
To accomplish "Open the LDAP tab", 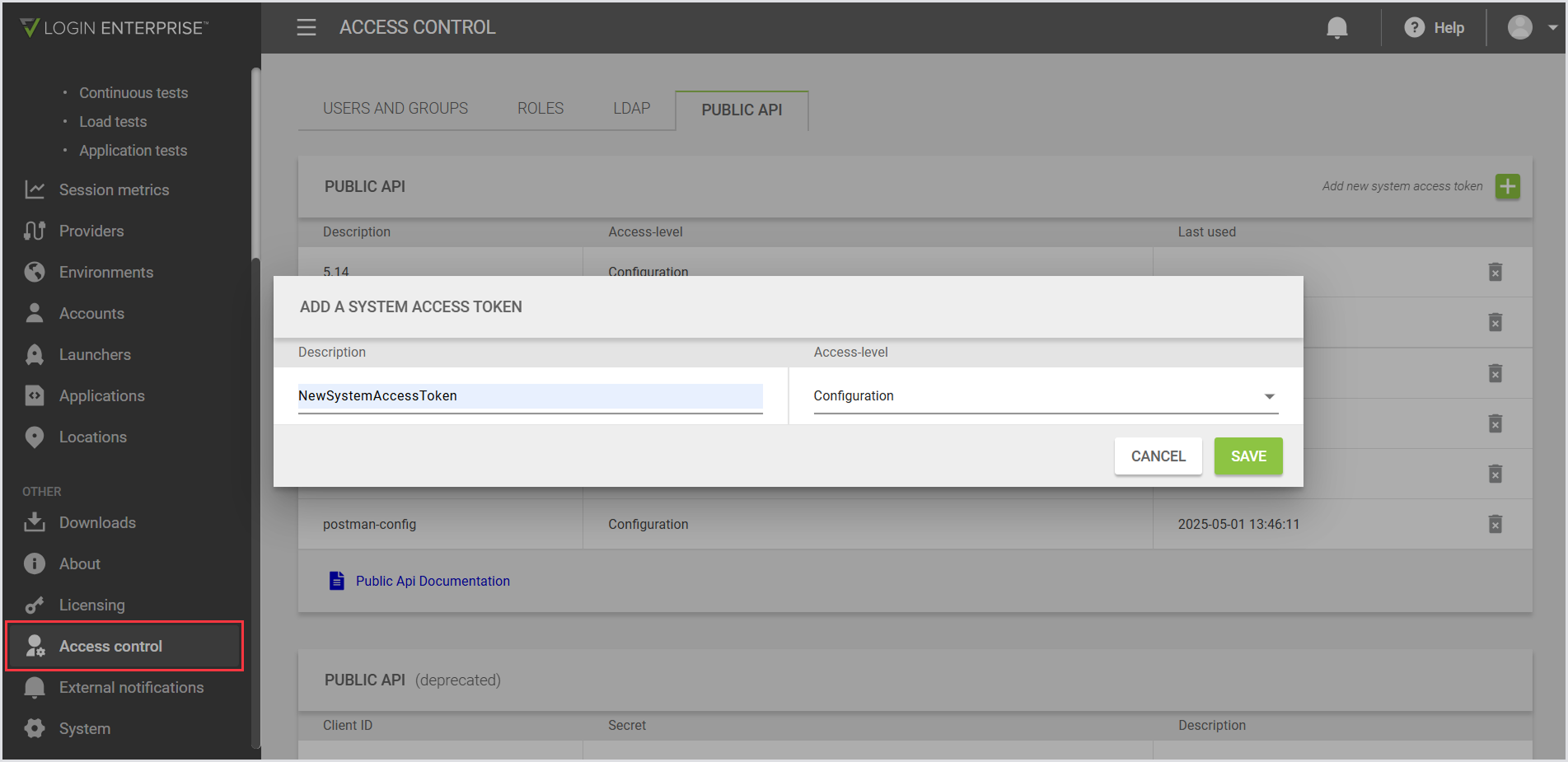I will point(631,109).
